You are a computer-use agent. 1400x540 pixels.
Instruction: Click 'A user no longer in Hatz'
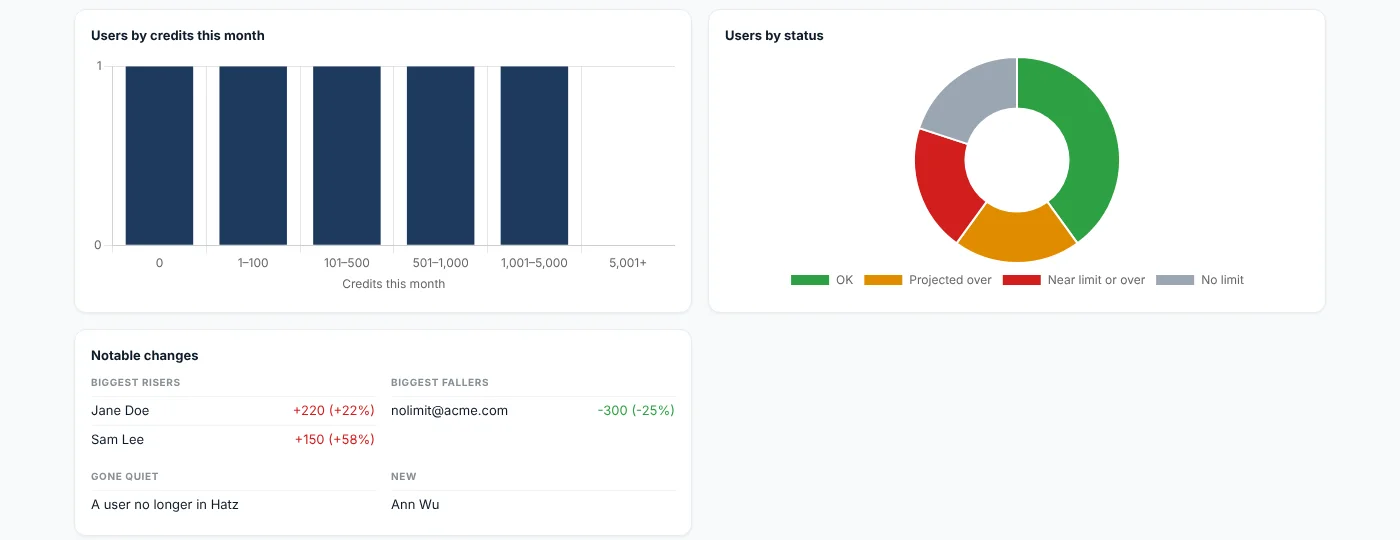pyautogui.click(x=165, y=504)
